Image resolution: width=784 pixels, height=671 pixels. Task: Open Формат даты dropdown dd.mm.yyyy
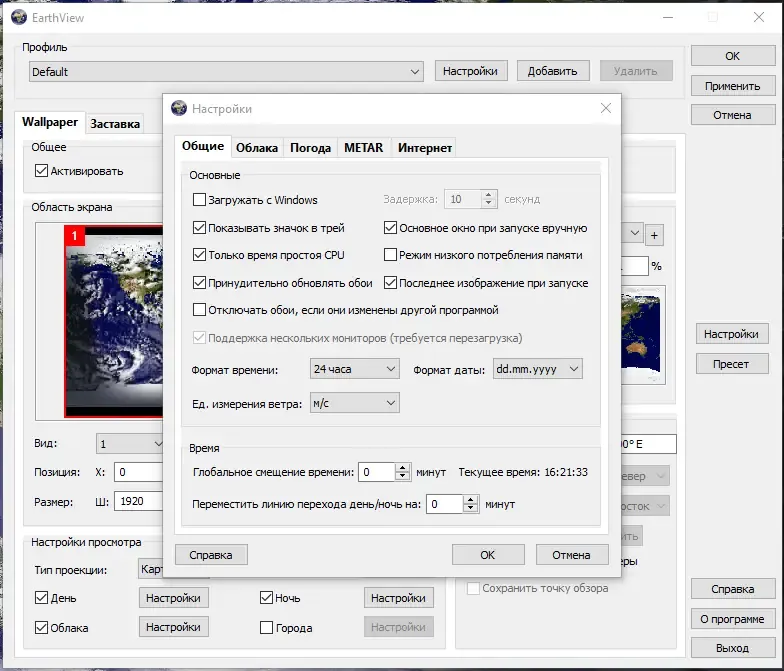click(538, 369)
